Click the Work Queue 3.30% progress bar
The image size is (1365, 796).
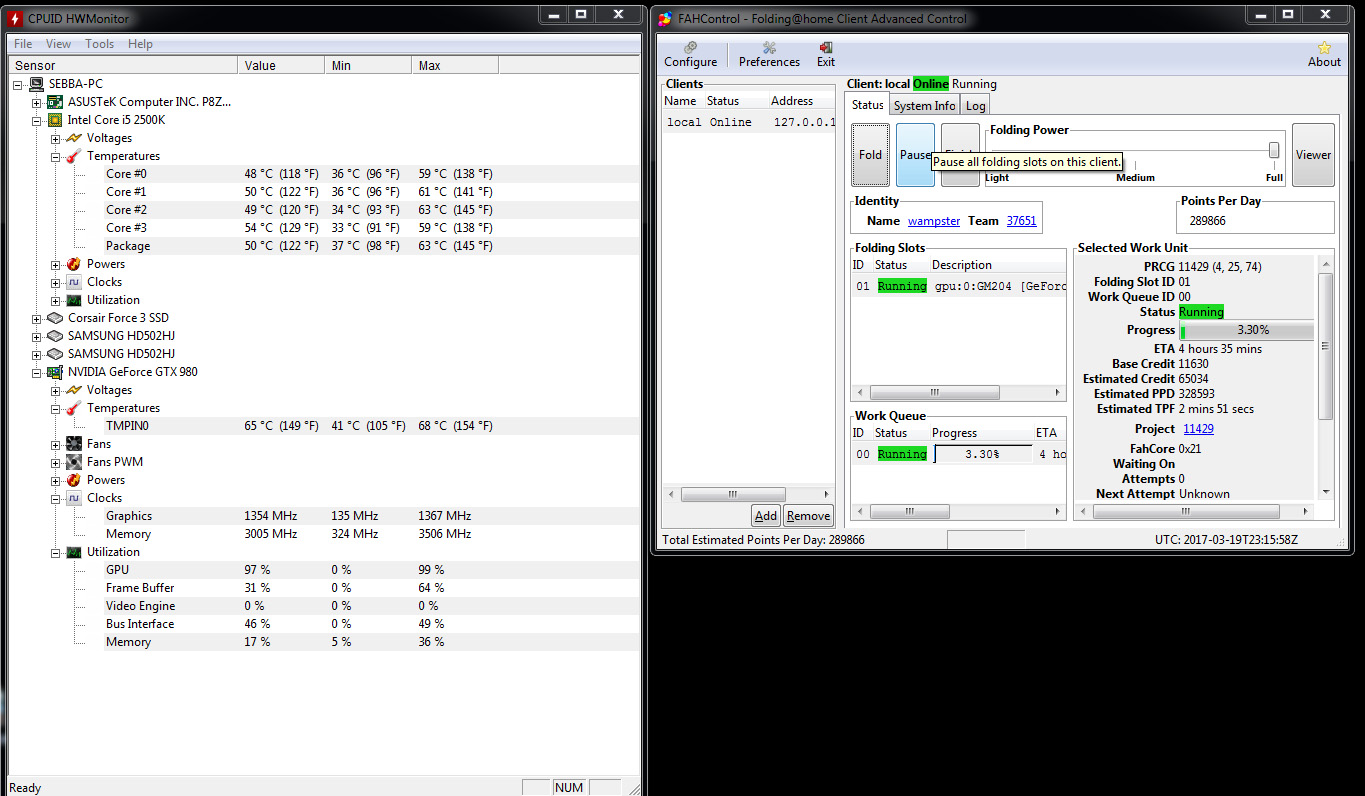[x=983, y=454]
